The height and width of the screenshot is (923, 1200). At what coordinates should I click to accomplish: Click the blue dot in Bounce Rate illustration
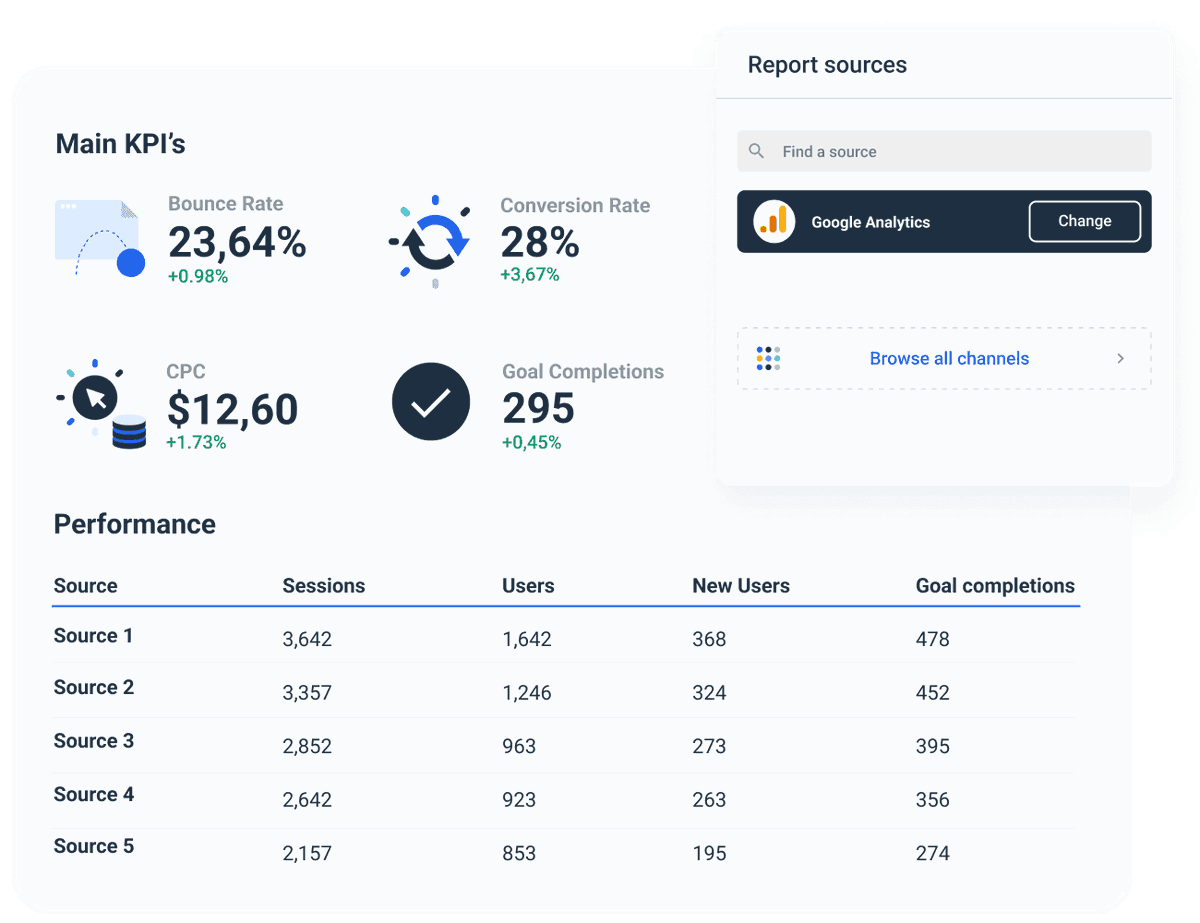[x=129, y=262]
